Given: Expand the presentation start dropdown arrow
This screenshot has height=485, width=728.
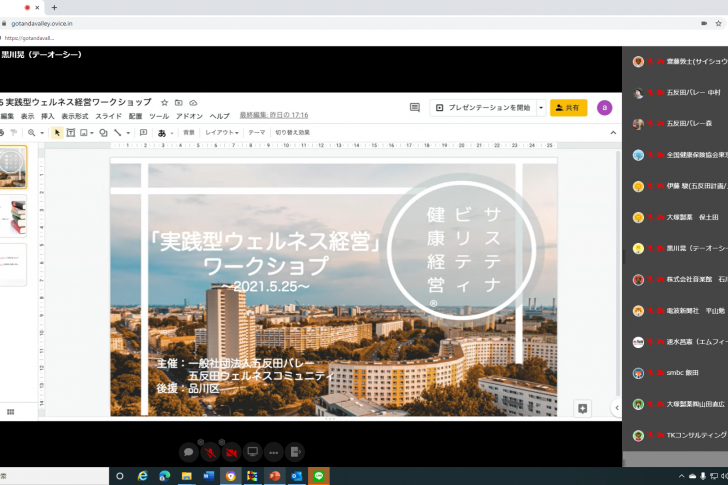Looking at the screenshot, I should coord(541,107).
